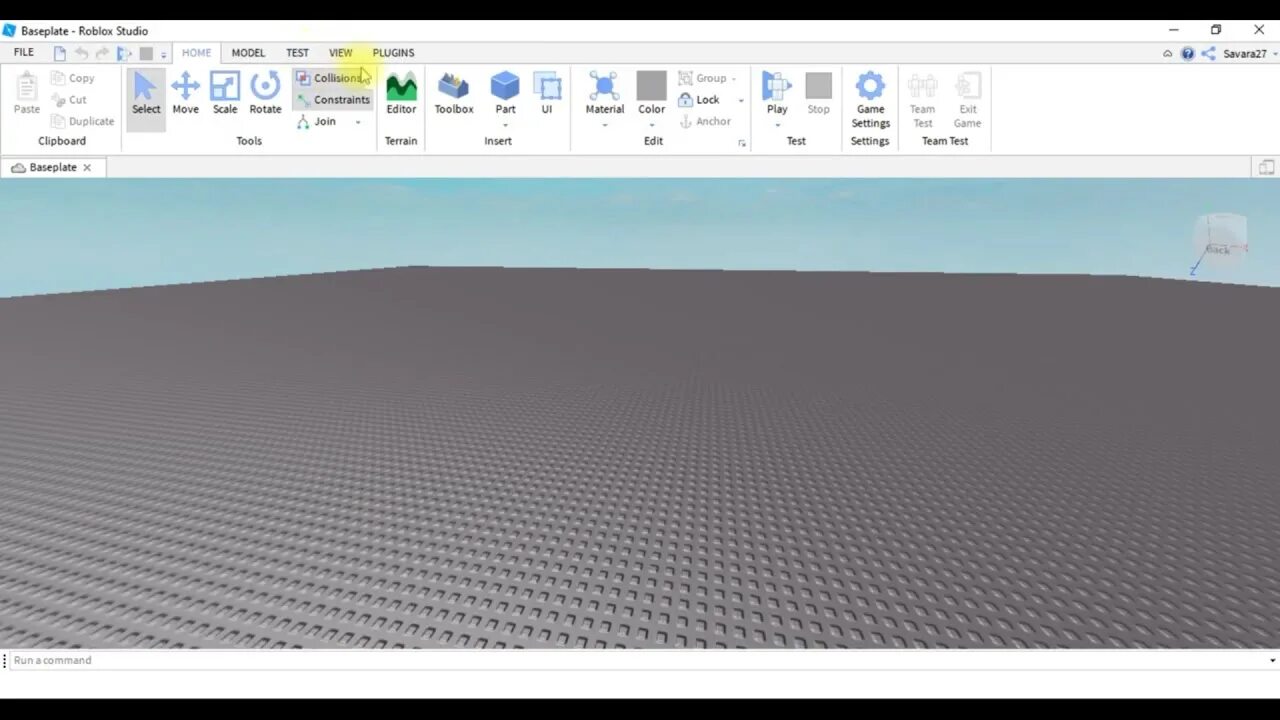
Task: Switch to the PLUGINS tab
Action: point(393,53)
